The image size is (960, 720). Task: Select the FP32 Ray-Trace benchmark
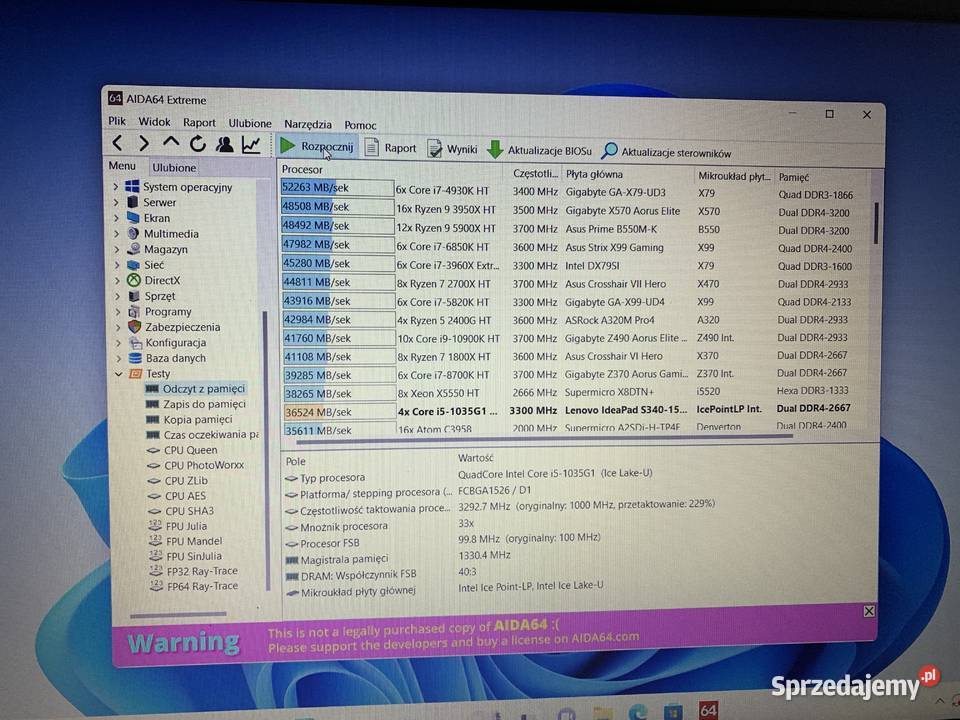click(x=194, y=571)
